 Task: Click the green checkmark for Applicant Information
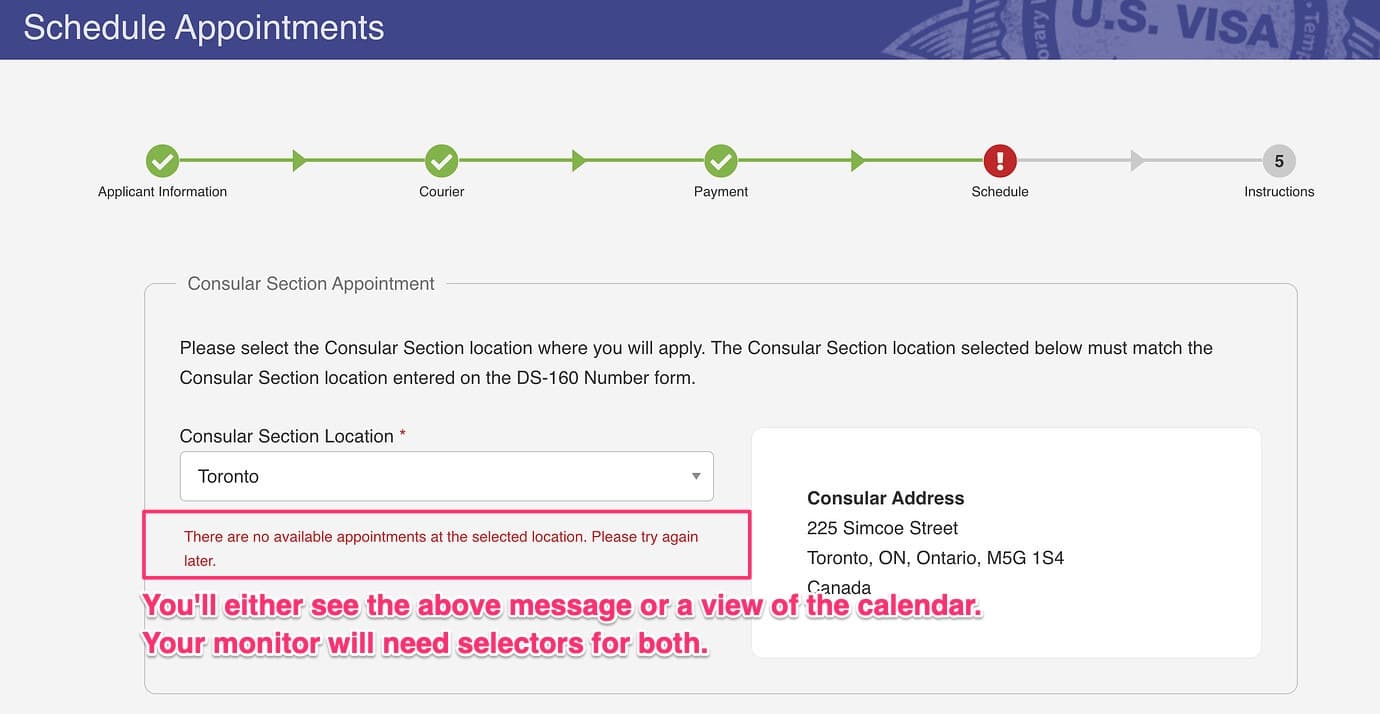(x=162, y=160)
